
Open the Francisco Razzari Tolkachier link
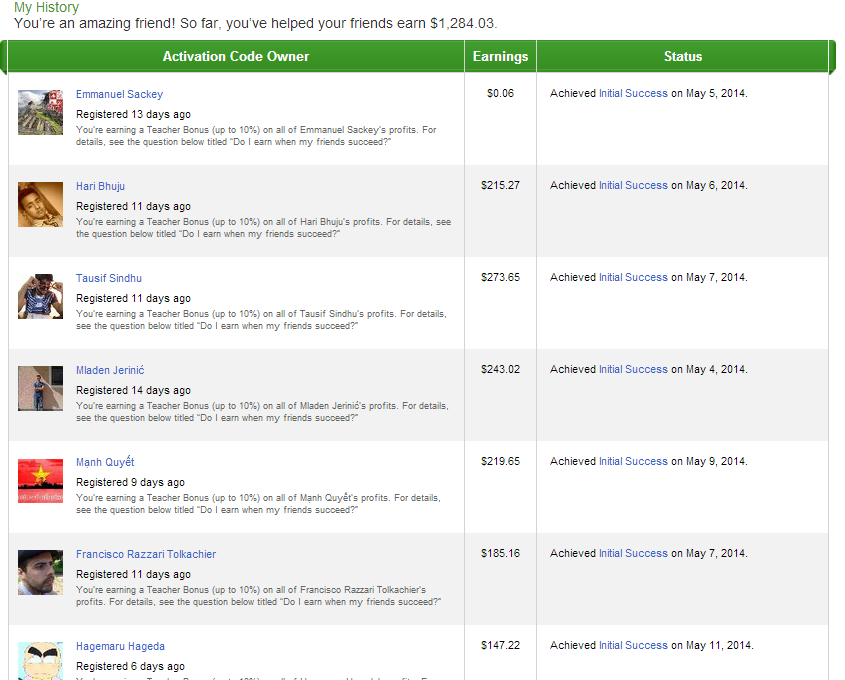[146, 554]
